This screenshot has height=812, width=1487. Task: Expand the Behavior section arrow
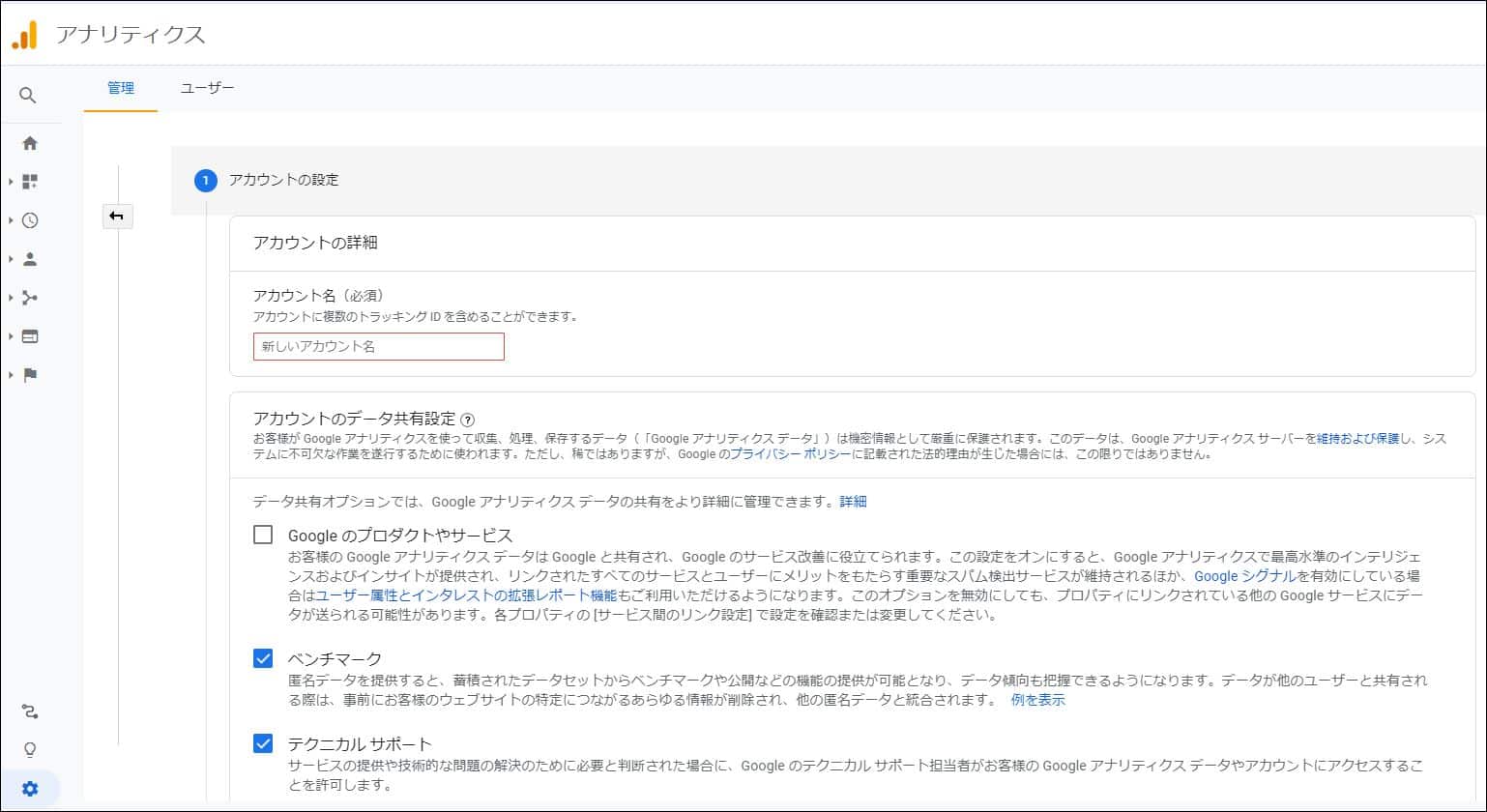pyautogui.click(x=11, y=336)
